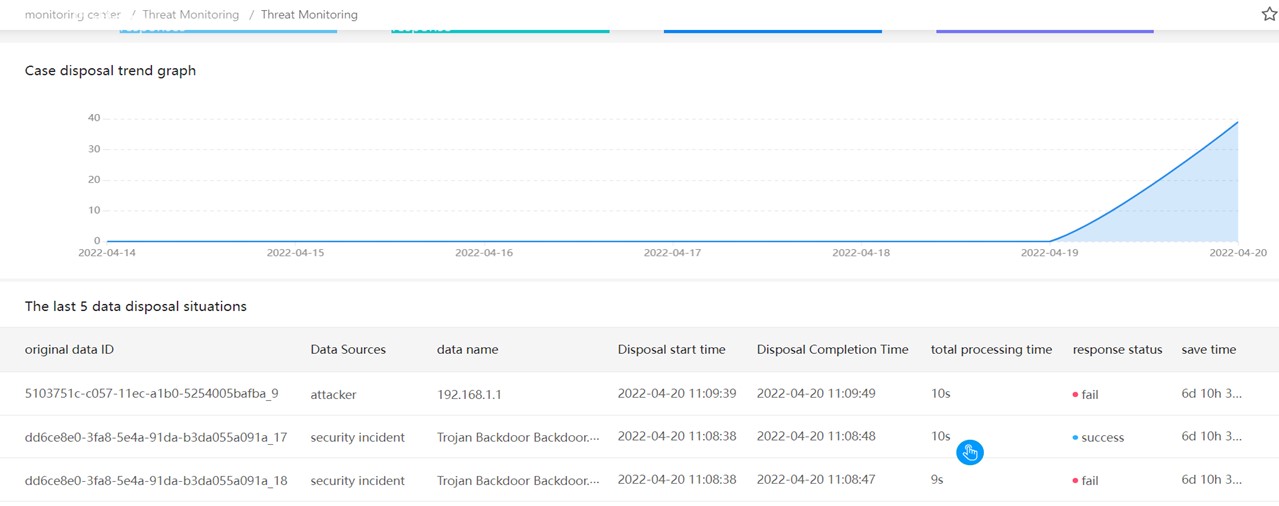Select data ID ending in 091a_18
The width and height of the screenshot is (1279, 506).
click(x=155, y=480)
